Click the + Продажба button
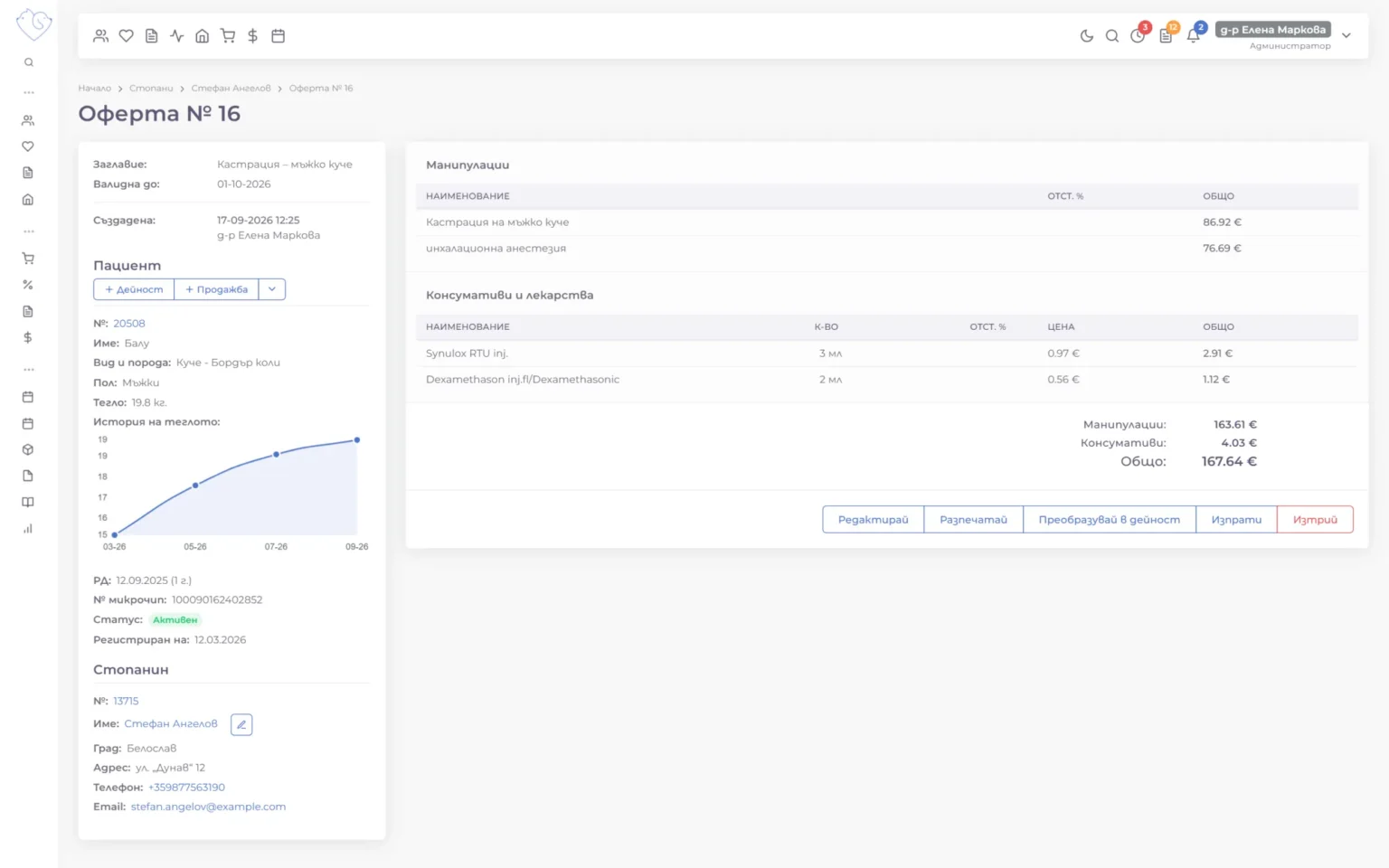The height and width of the screenshot is (868, 1389). 216,289
